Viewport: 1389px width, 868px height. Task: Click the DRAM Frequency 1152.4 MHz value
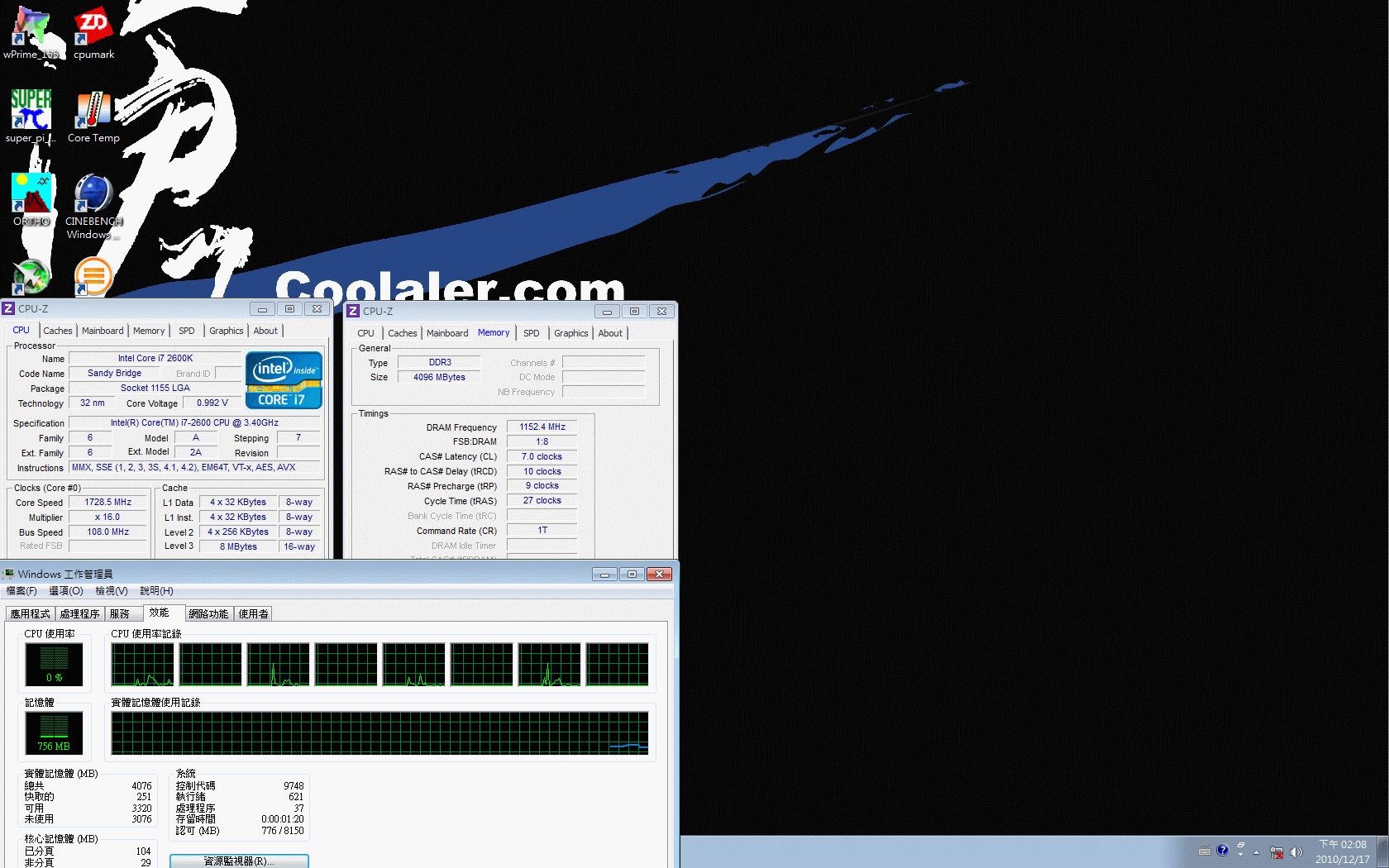point(542,427)
